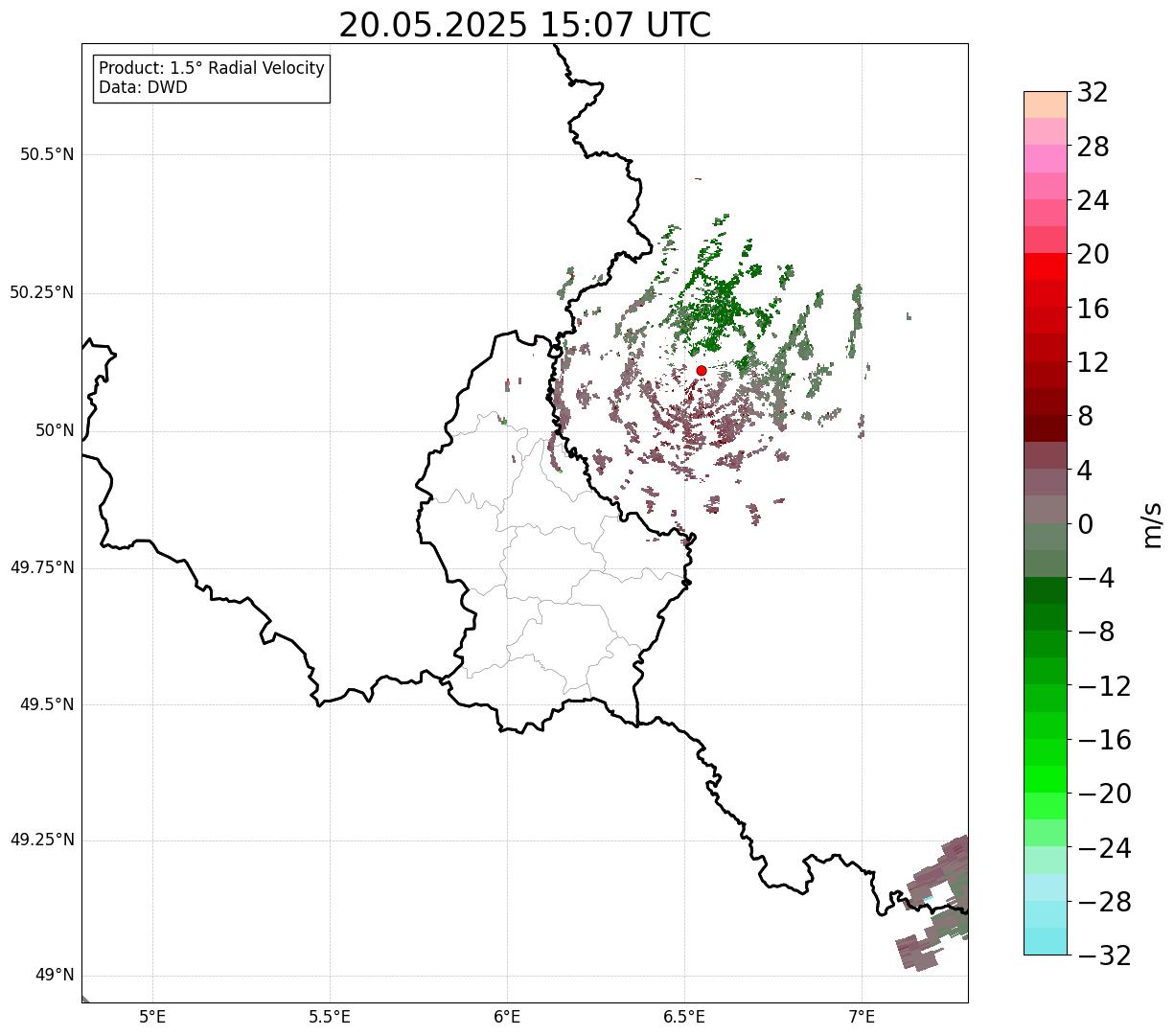Click the colorbar tick label −24
The width and height of the screenshot is (1174, 1036).
[1104, 848]
